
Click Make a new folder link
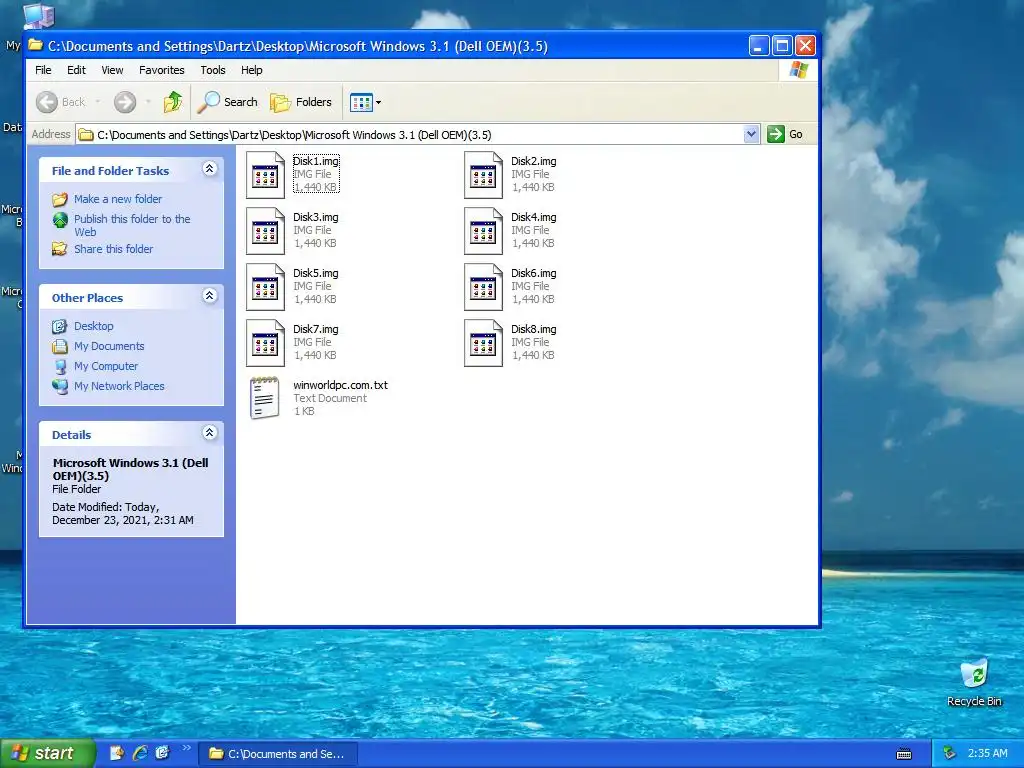tap(118, 199)
